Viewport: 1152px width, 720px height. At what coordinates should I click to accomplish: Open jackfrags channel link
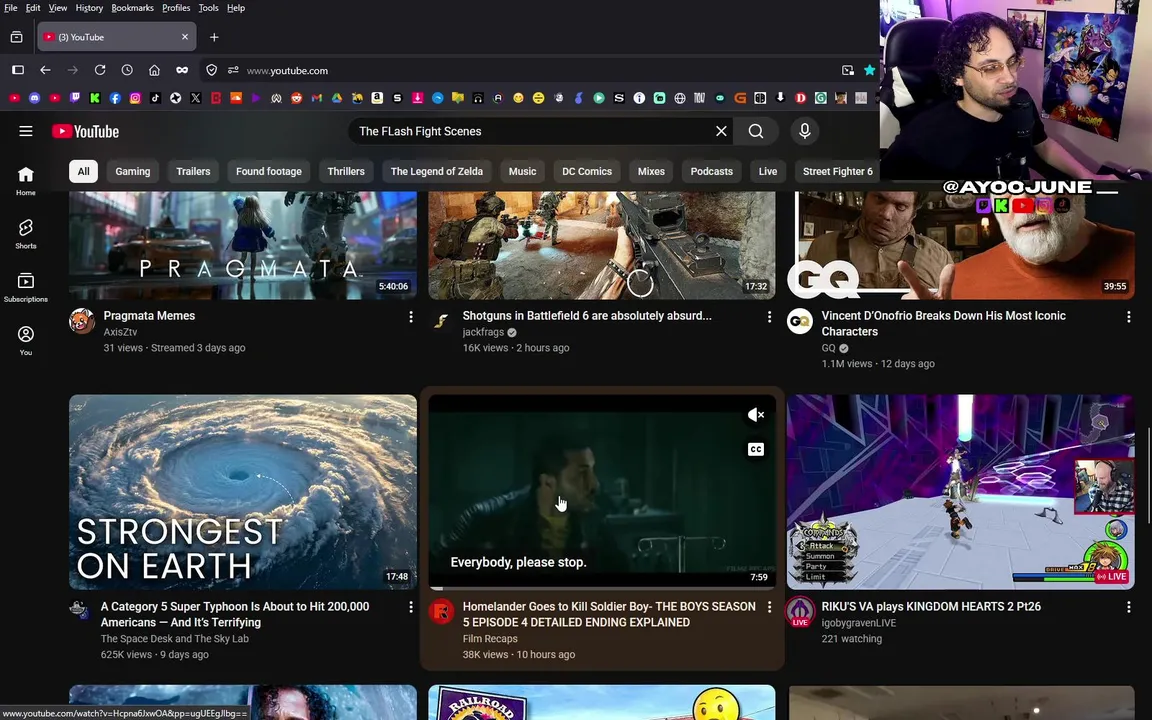pos(483,332)
